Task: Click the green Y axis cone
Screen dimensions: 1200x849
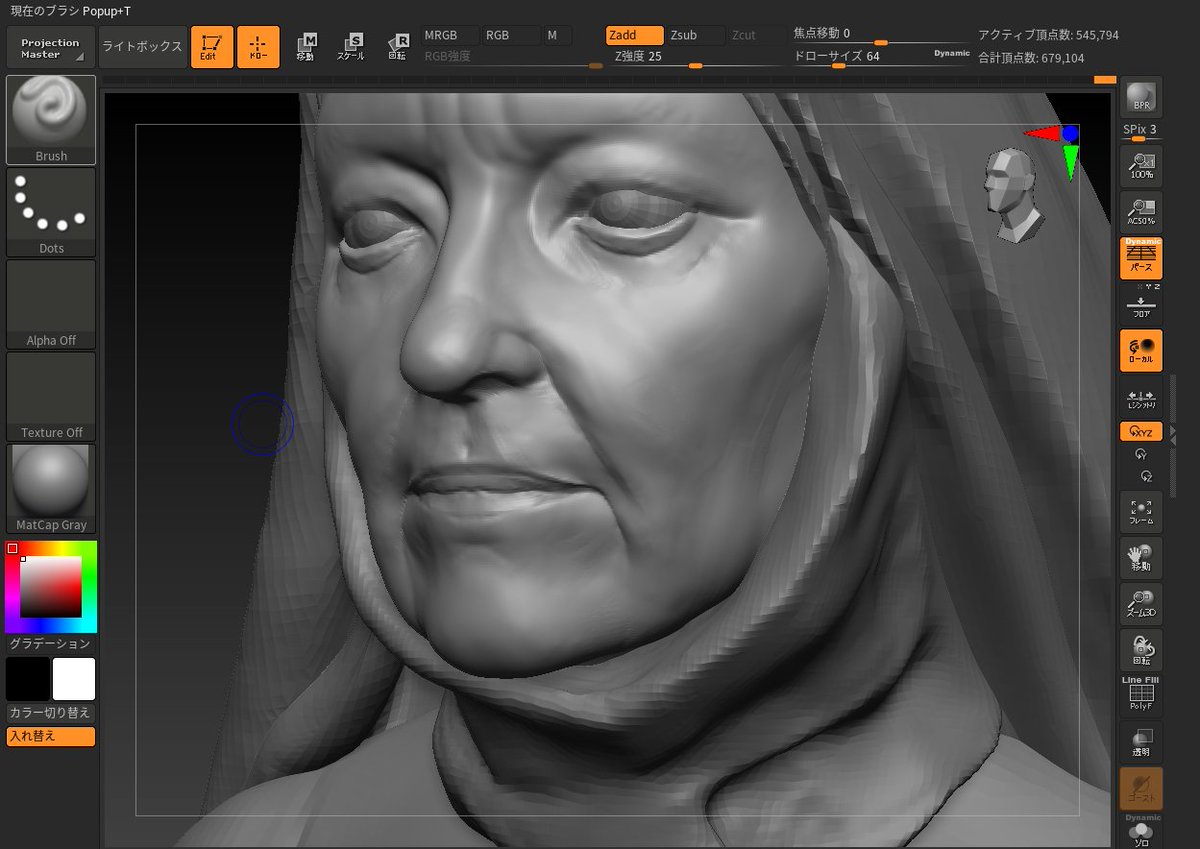Action: pyautogui.click(x=1070, y=162)
